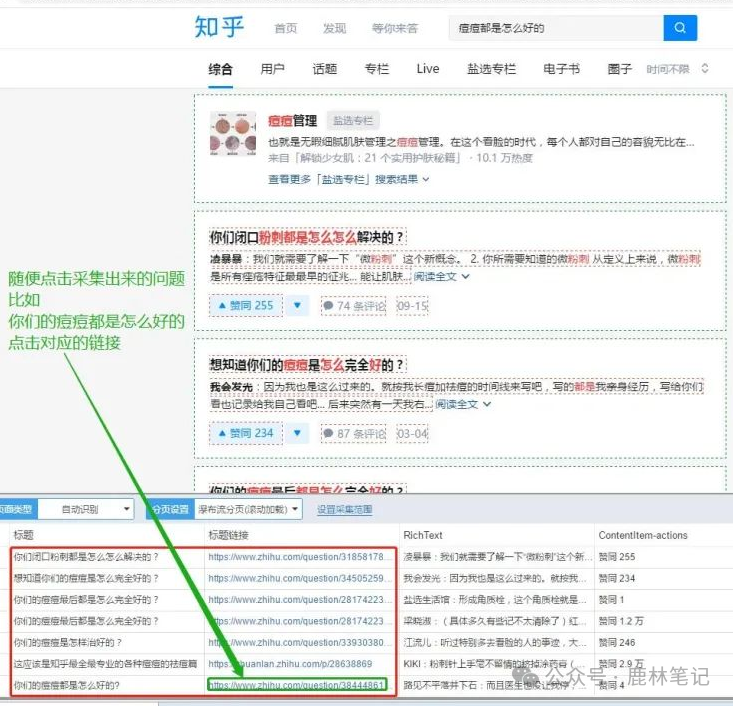Open link zhihu.com/question/38444861
This screenshot has height=706, width=733.
pos(297,685)
